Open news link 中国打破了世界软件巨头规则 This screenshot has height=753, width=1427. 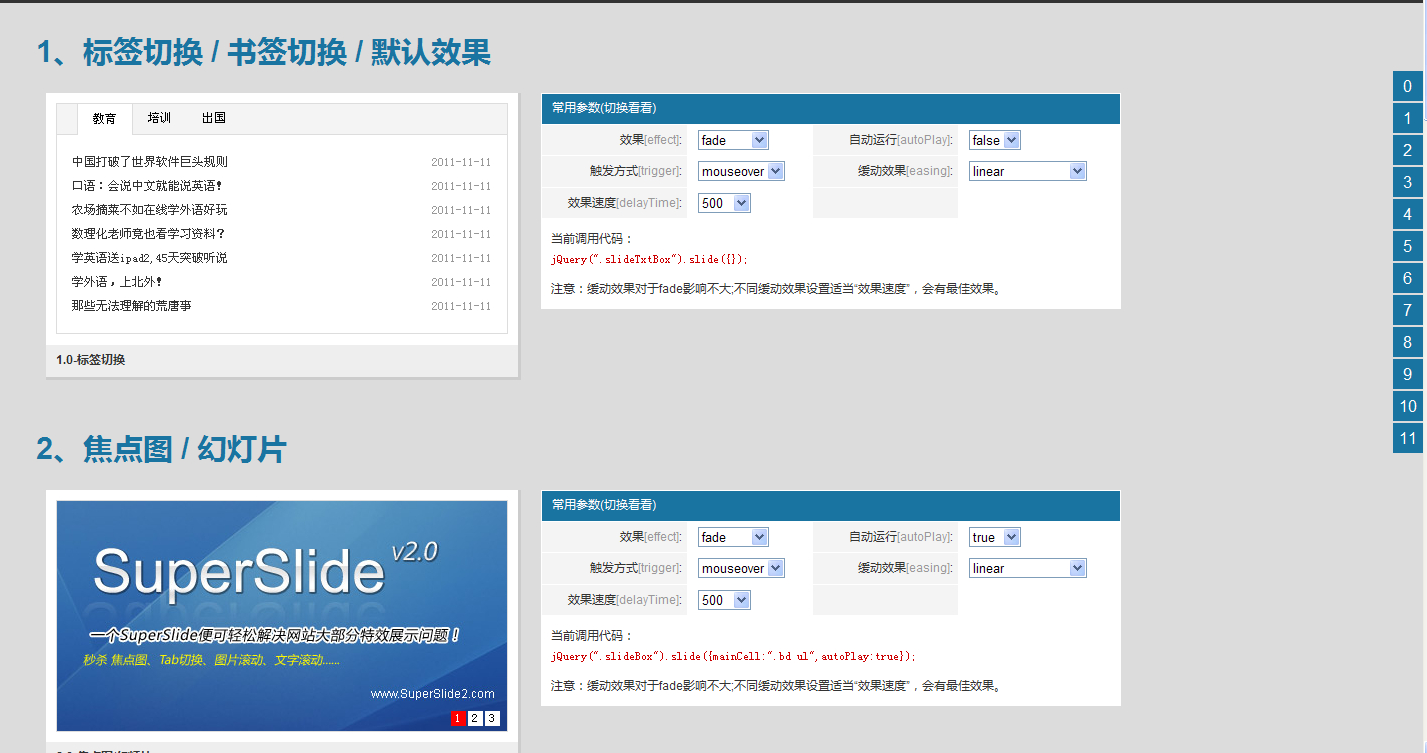[x=150, y=162]
